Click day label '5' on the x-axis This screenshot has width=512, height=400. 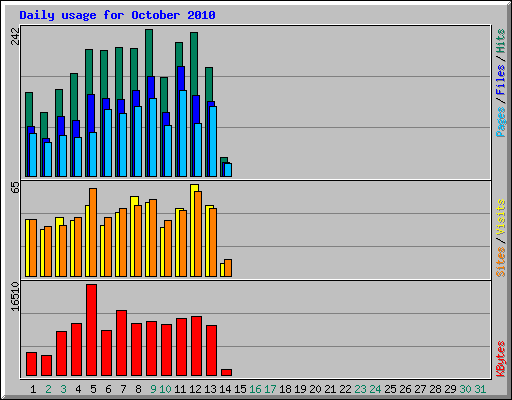93,389
